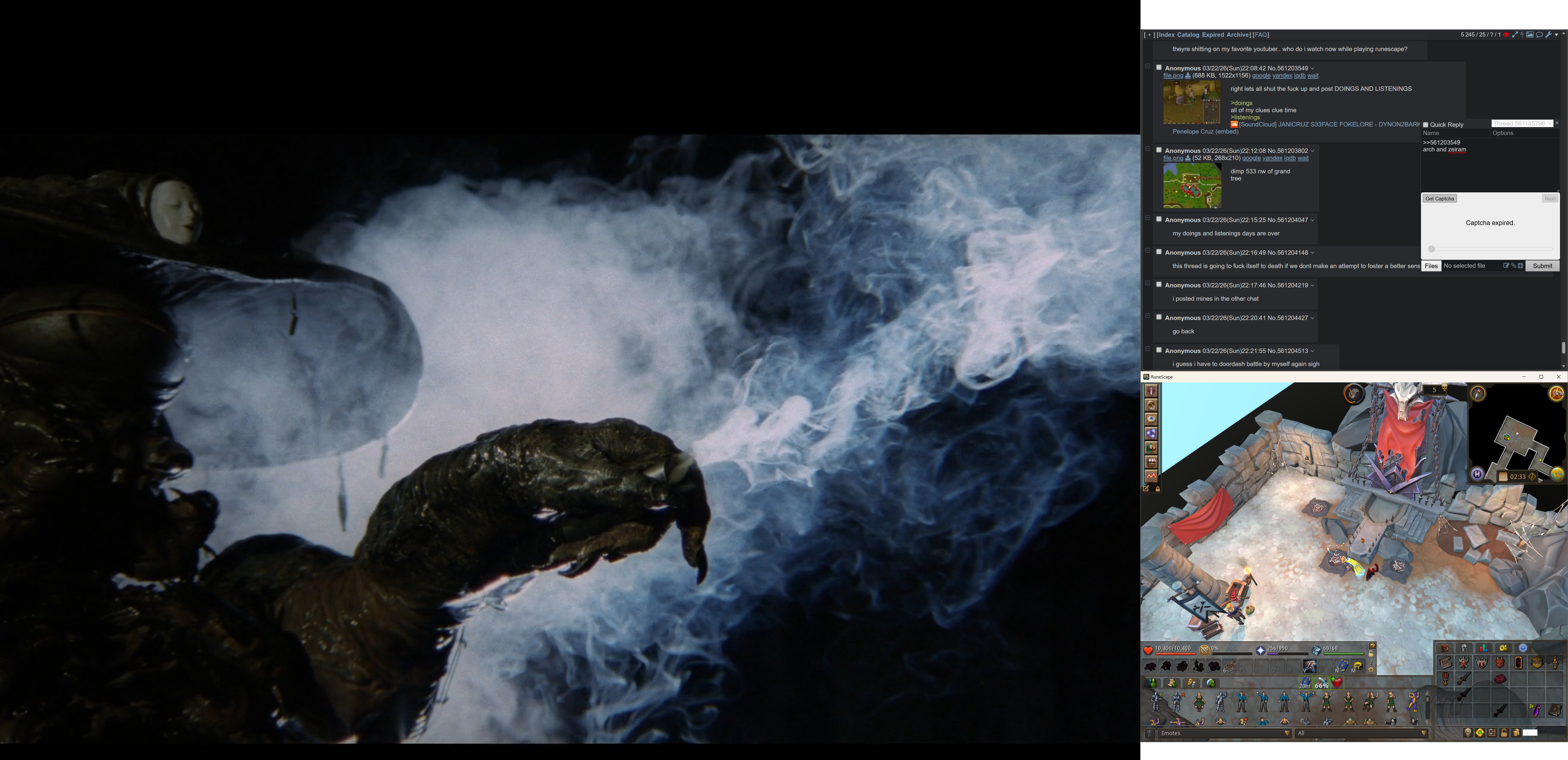Open the Archive link in board navigation

point(1237,35)
